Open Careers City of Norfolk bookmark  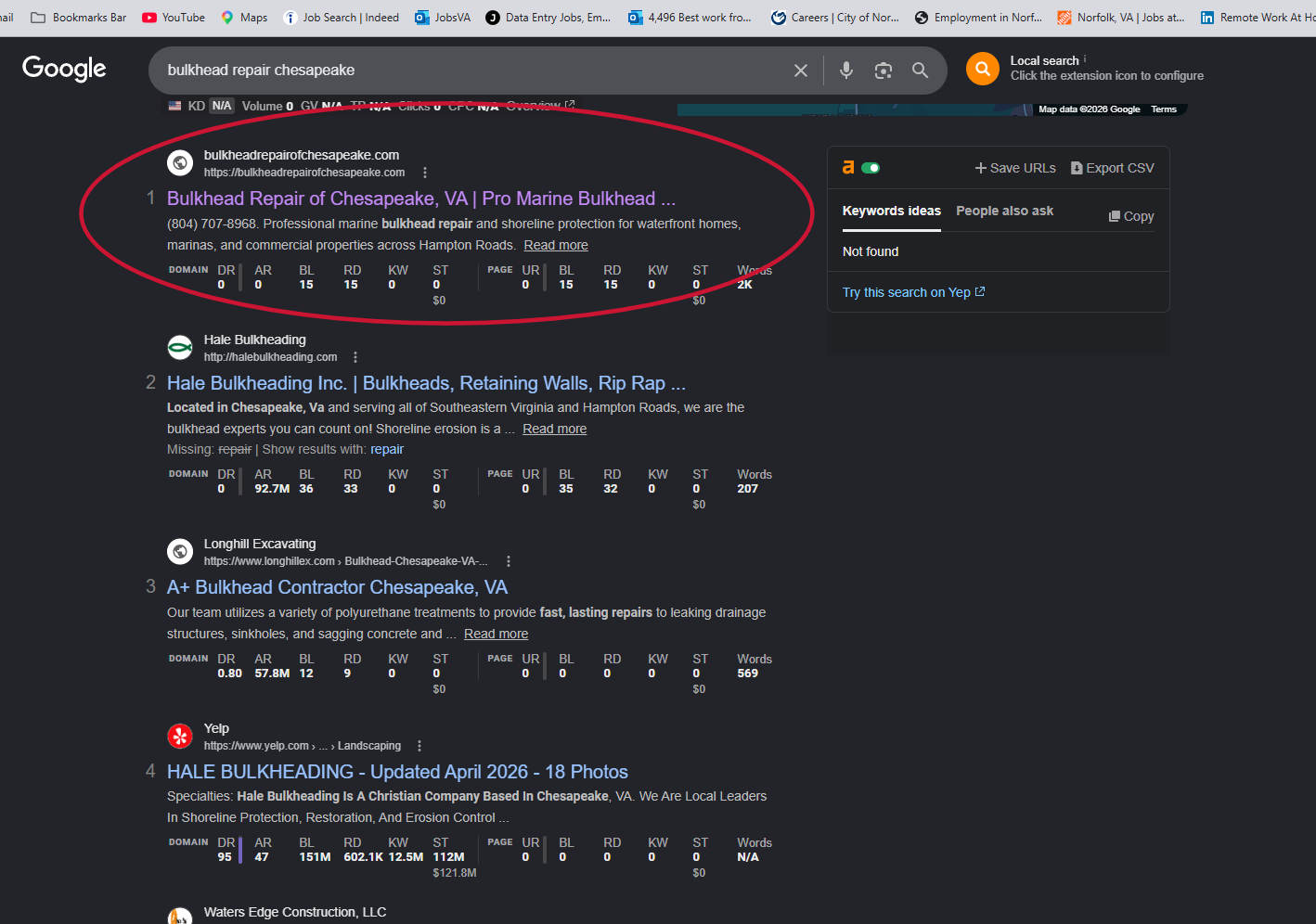pos(835,18)
